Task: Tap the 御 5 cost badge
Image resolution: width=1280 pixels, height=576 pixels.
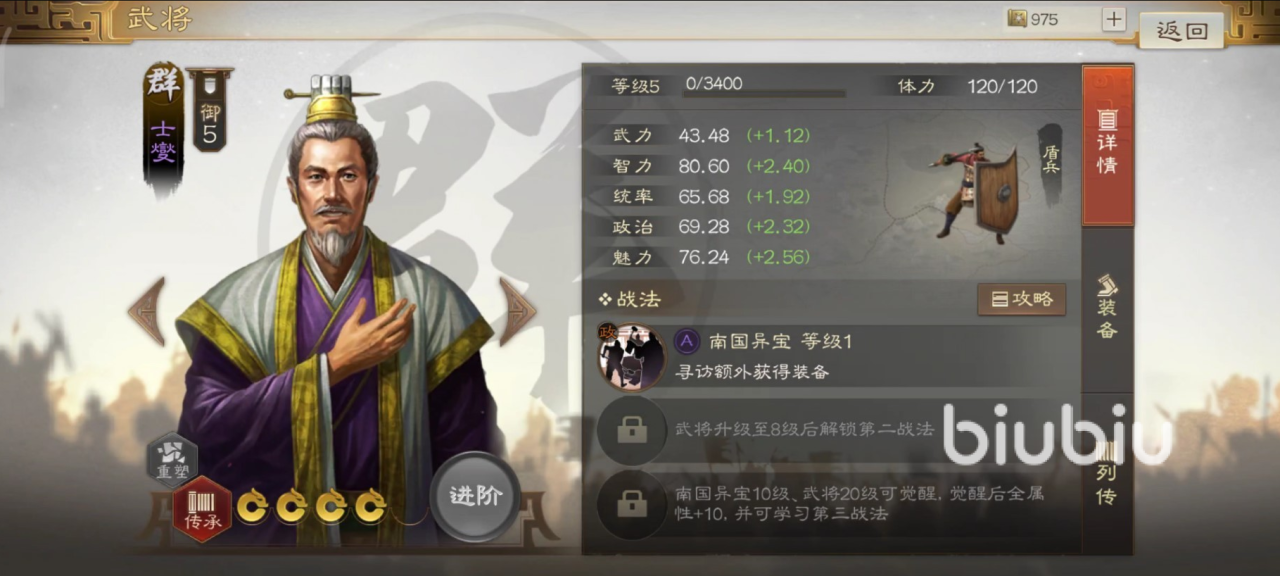Action: point(208,111)
